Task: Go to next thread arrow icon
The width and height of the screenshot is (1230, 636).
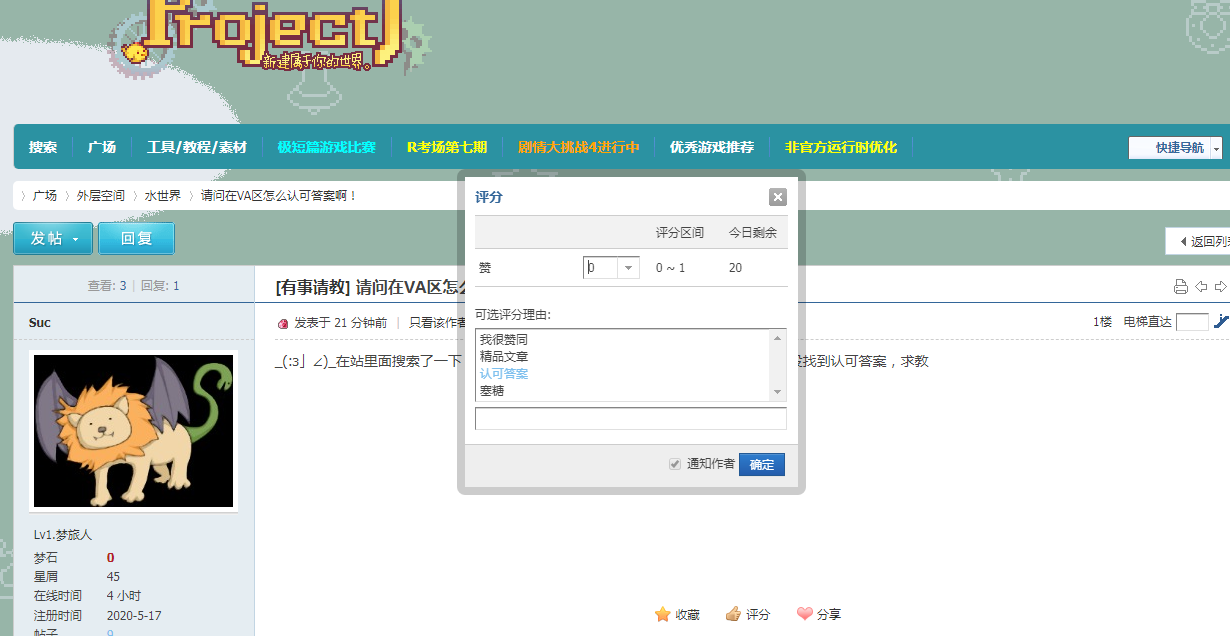Action: [x=1221, y=287]
